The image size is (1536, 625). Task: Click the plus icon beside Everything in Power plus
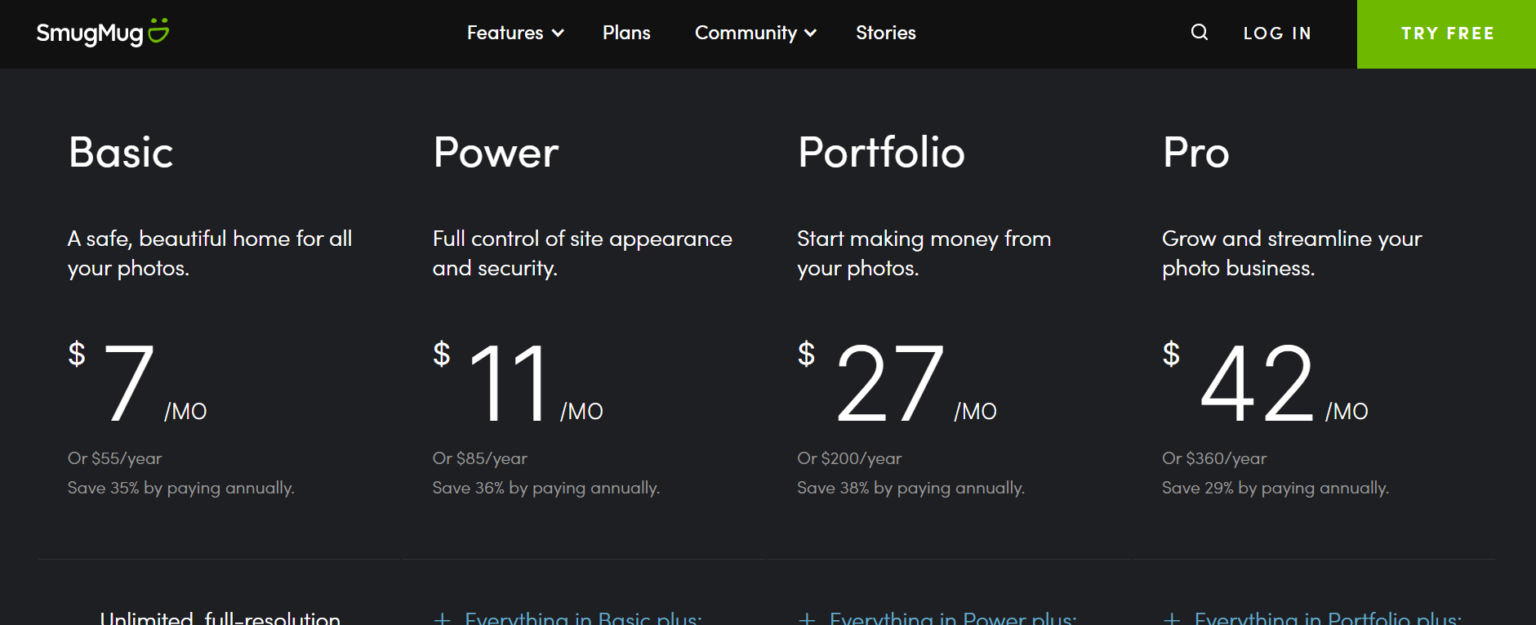point(807,619)
